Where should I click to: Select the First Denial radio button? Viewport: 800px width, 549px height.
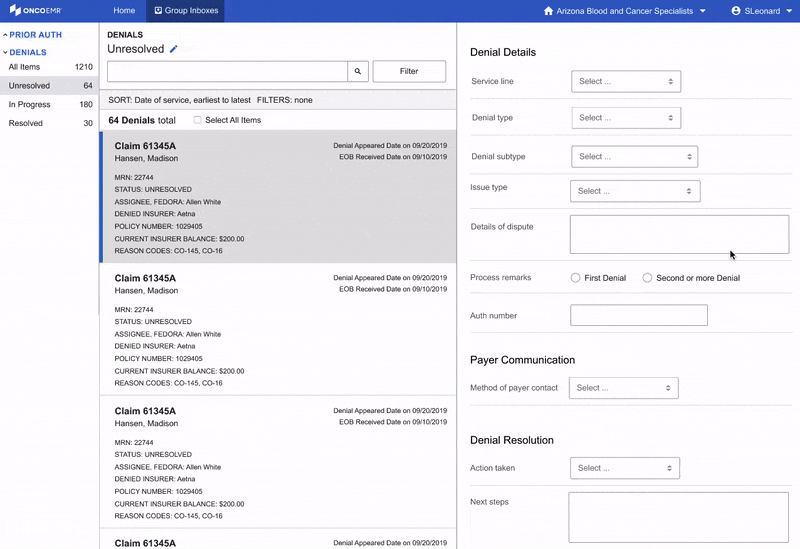coord(576,278)
